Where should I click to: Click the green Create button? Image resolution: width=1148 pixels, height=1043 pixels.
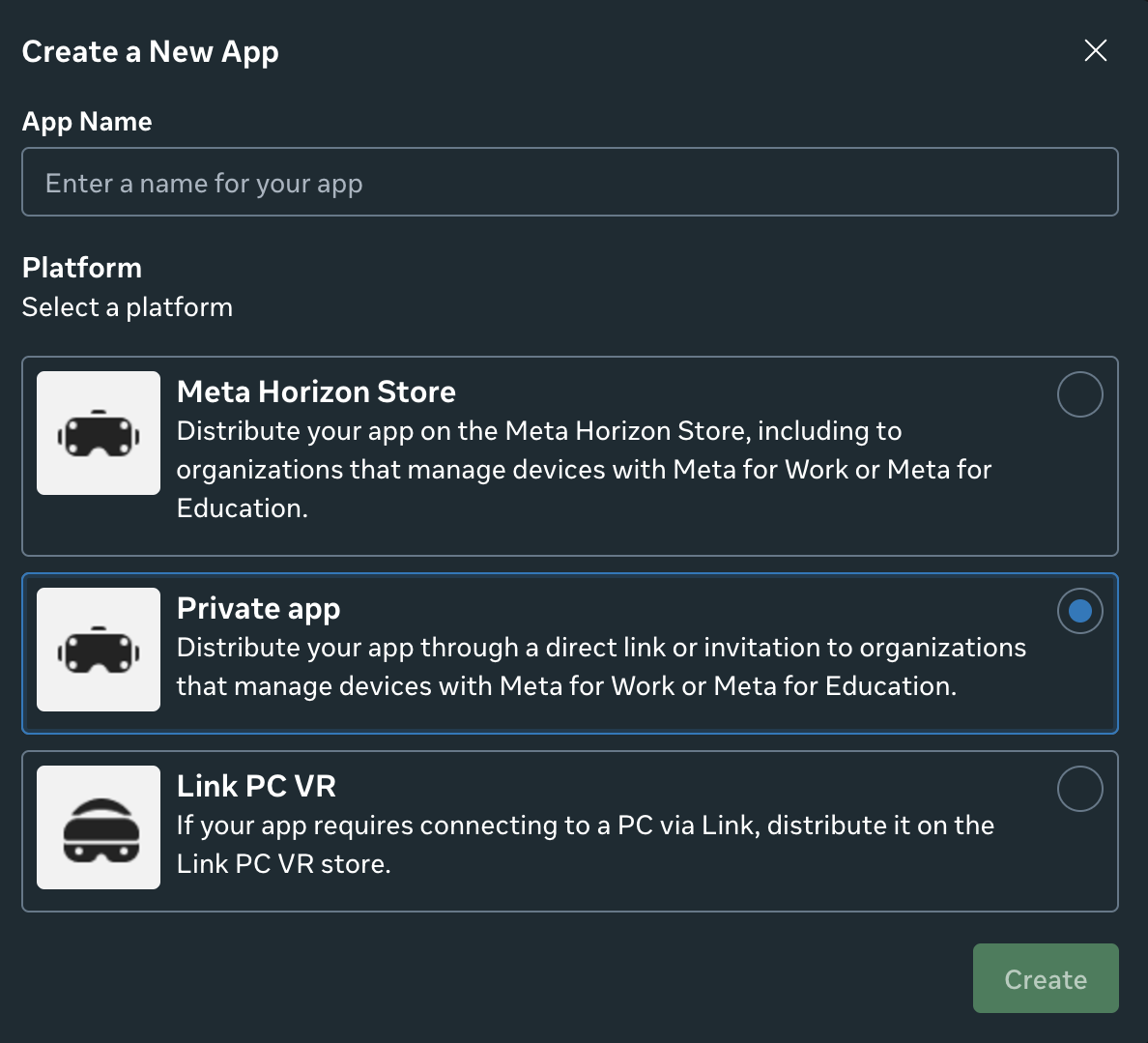1046,978
